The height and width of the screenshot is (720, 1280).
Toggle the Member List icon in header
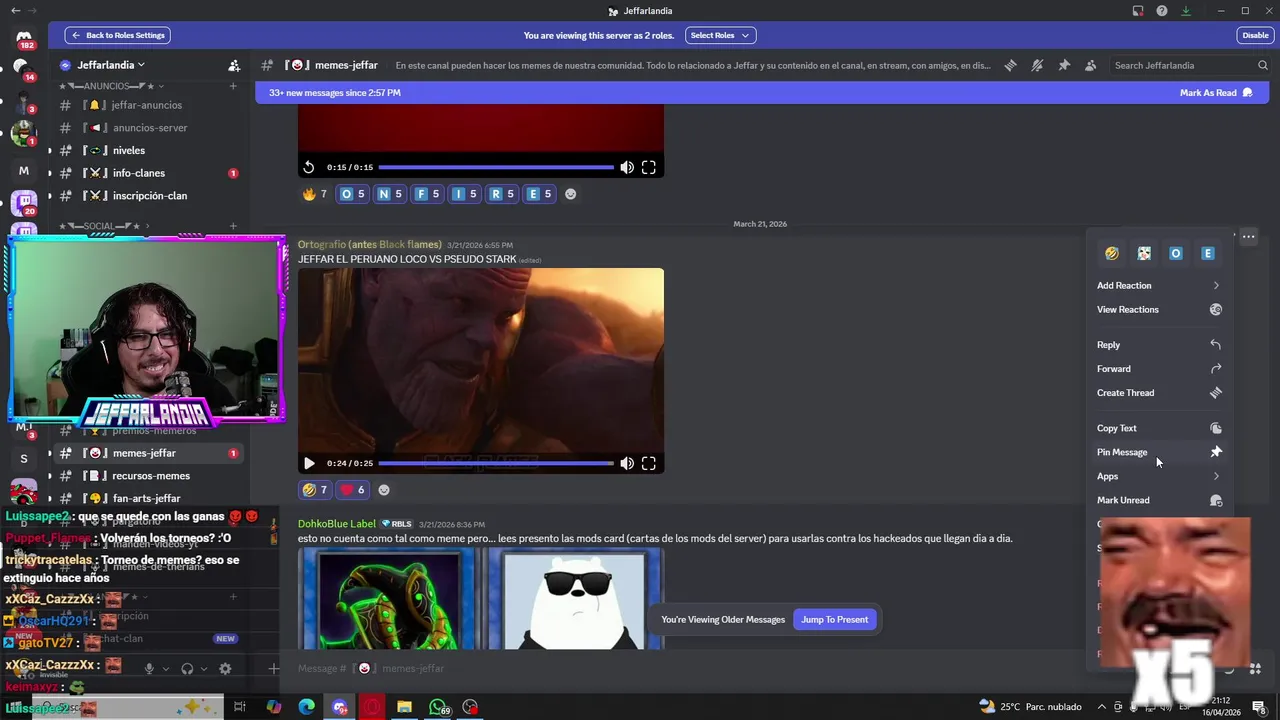tap(1090, 65)
